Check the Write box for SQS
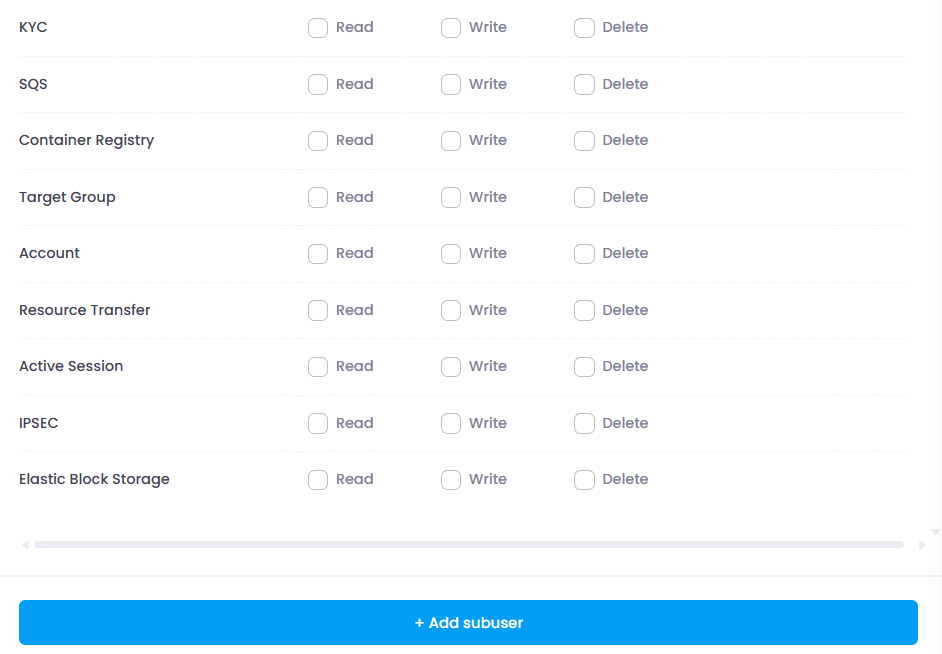Image resolution: width=942 pixels, height=654 pixels. click(x=451, y=85)
